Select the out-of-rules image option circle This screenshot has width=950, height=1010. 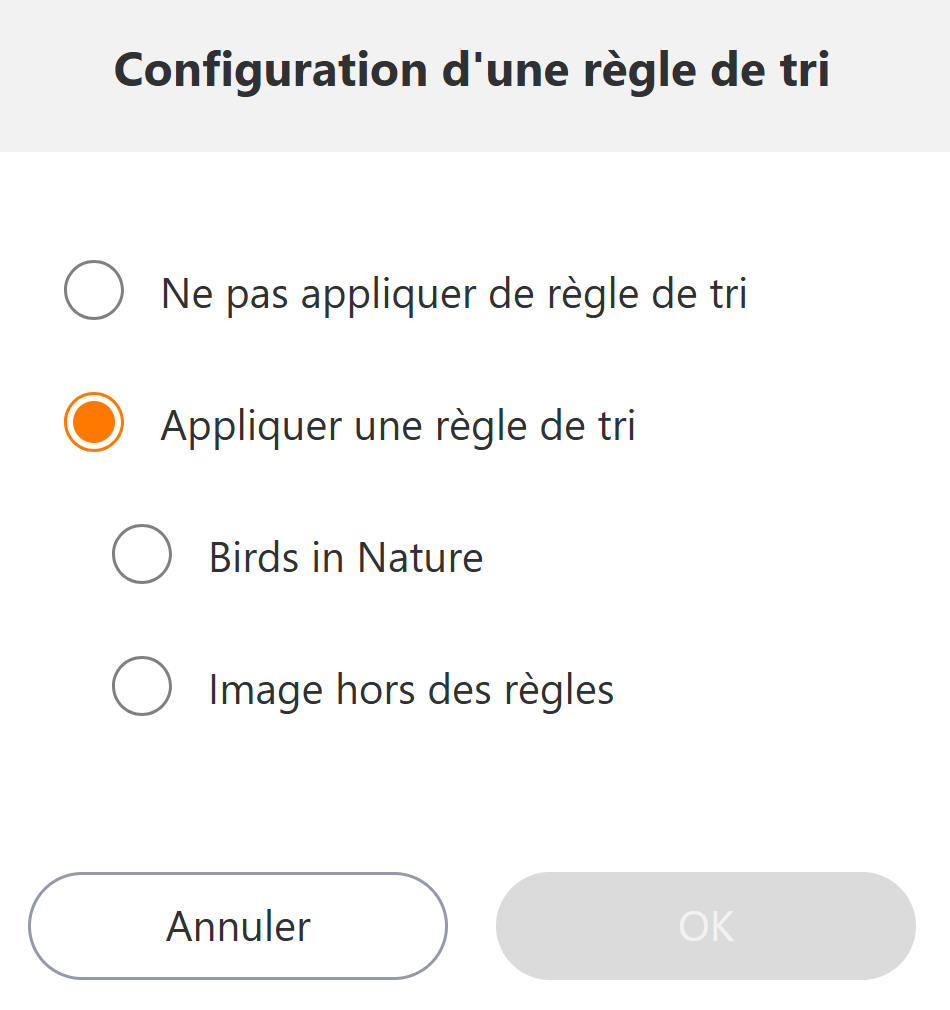pyautogui.click(x=142, y=686)
